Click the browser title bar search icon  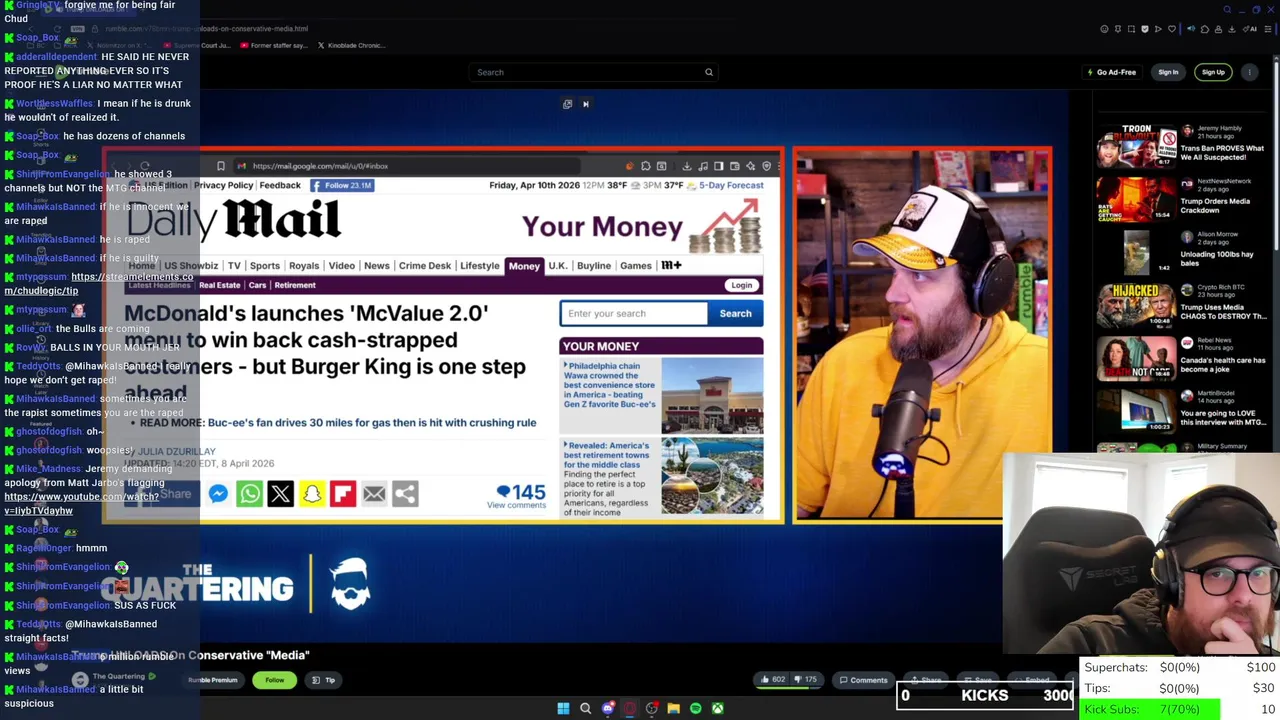(1227, 10)
